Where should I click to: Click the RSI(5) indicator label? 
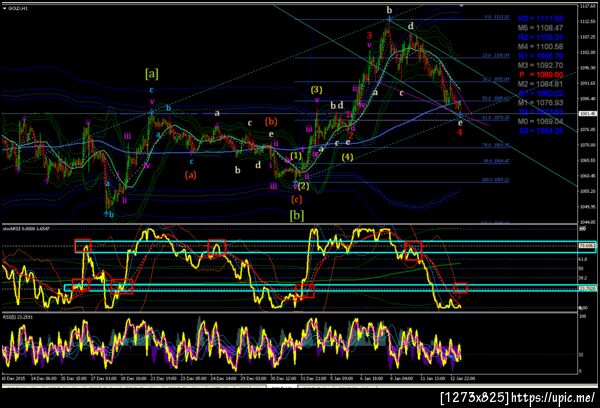pos(18,317)
